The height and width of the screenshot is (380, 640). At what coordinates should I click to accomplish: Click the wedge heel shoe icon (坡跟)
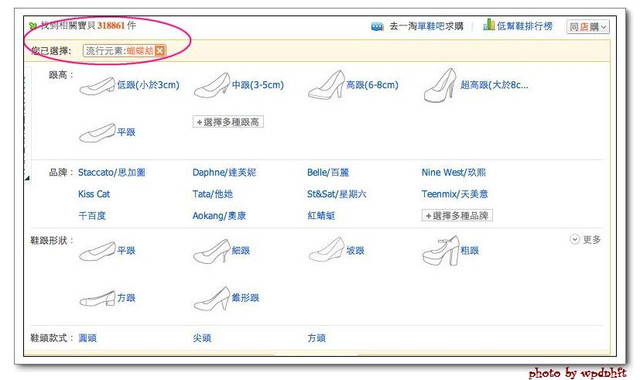coord(327,249)
